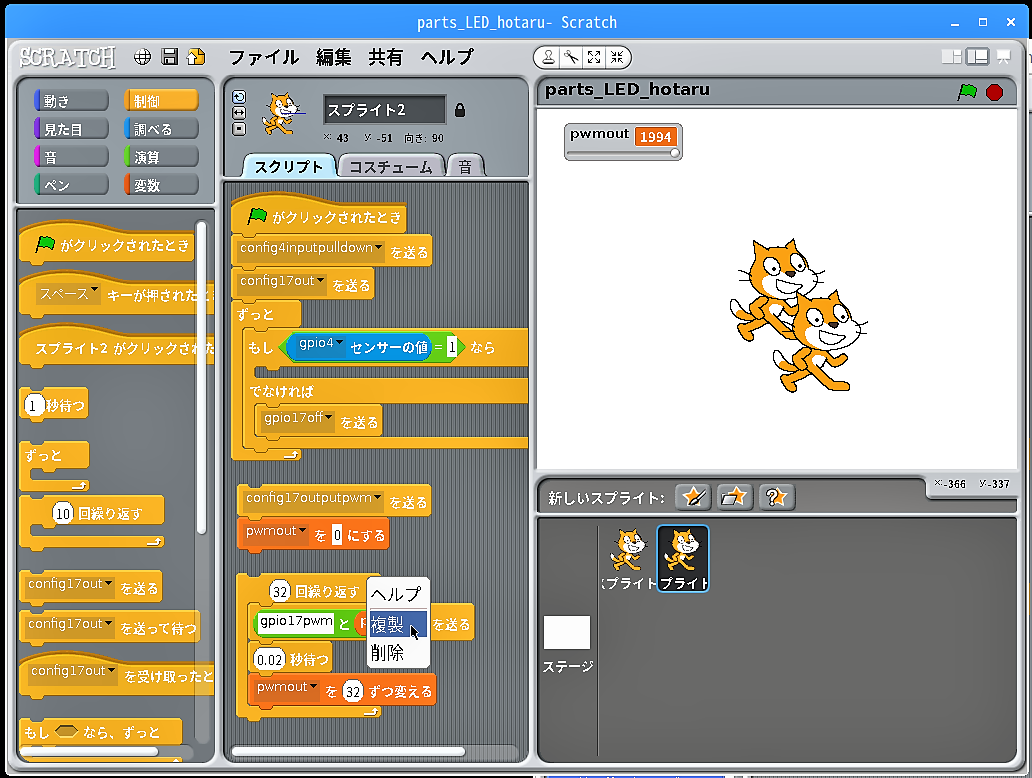Switch to the 音 tab
1032x778 pixels.
465,167
